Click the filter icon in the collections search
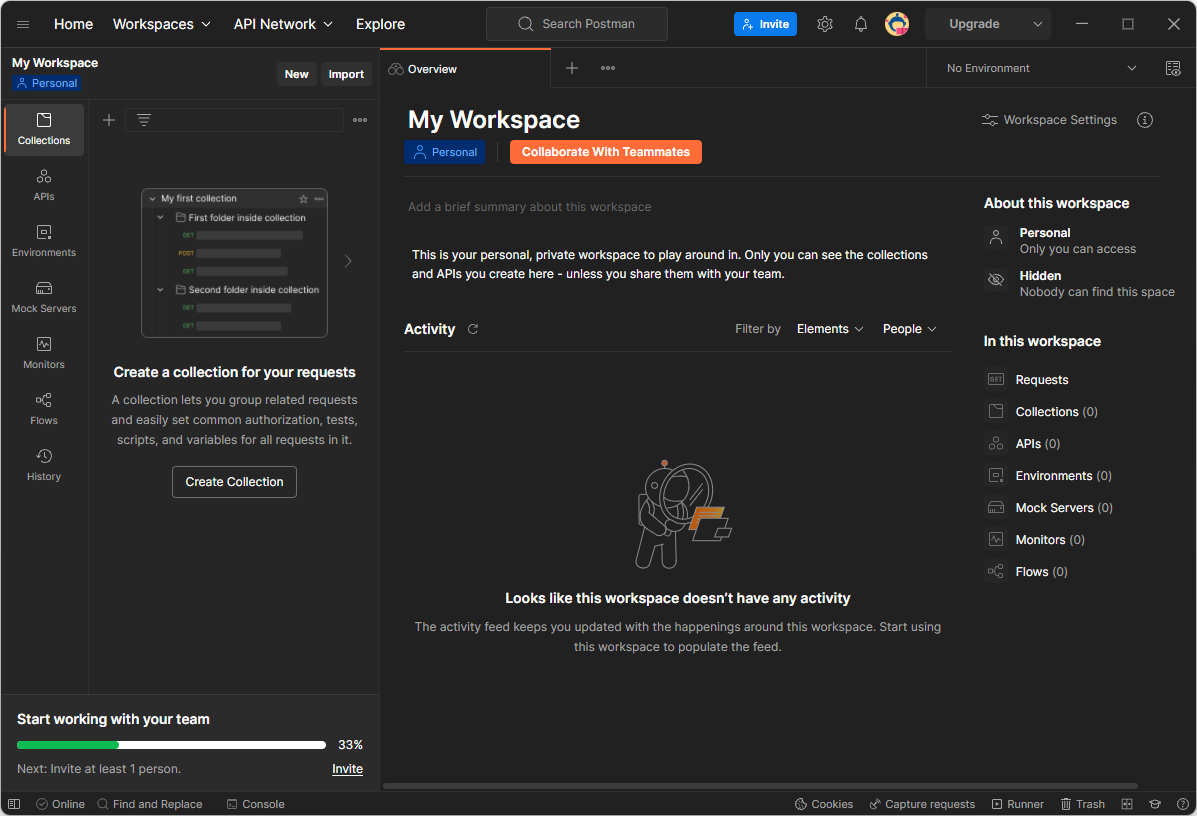 click(144, 120)
